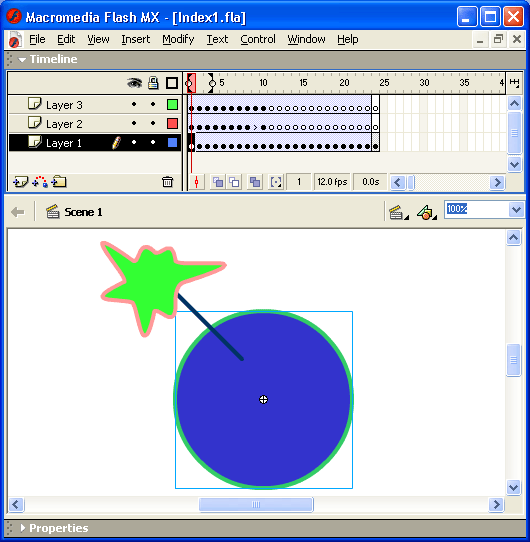Screen dimensions: 530x542
Task: Open the Window menu
Action: 306,39
